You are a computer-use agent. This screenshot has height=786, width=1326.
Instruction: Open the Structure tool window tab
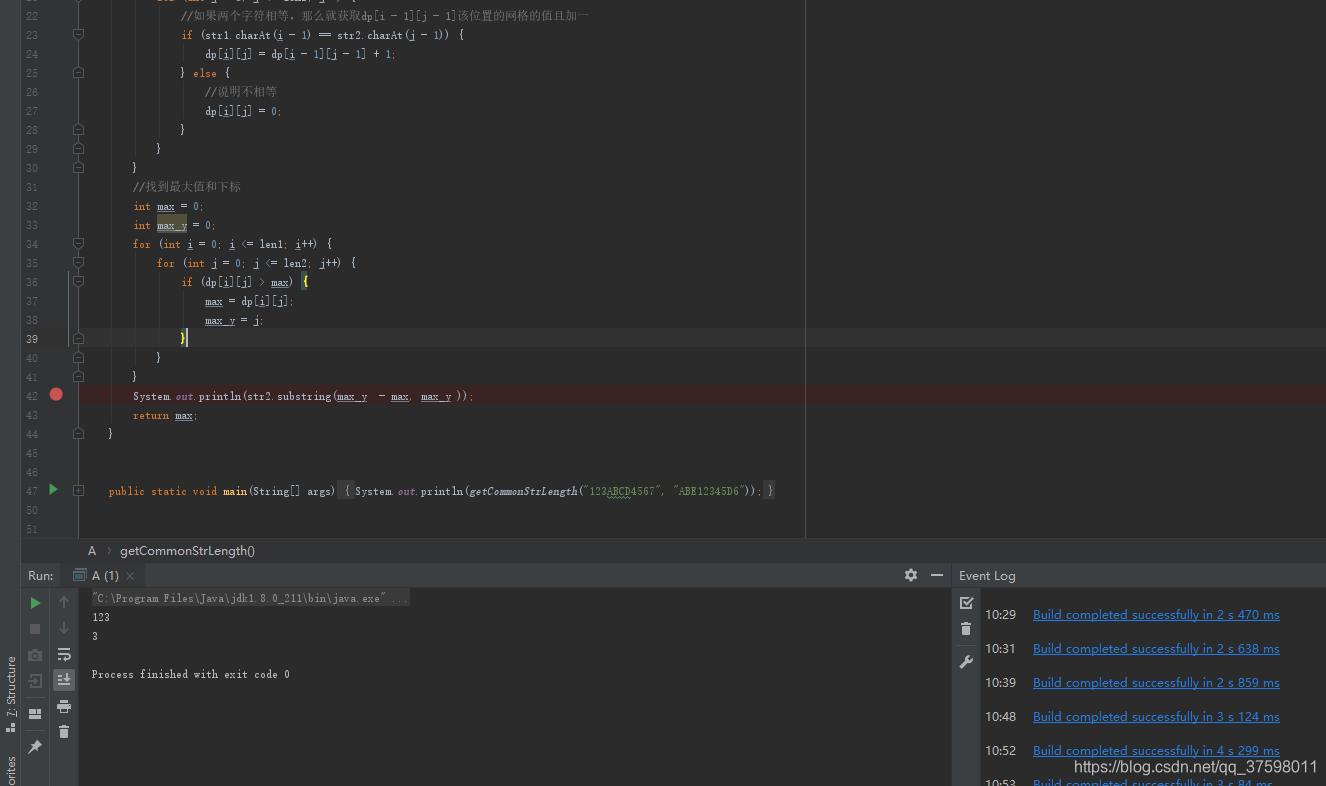11,693
